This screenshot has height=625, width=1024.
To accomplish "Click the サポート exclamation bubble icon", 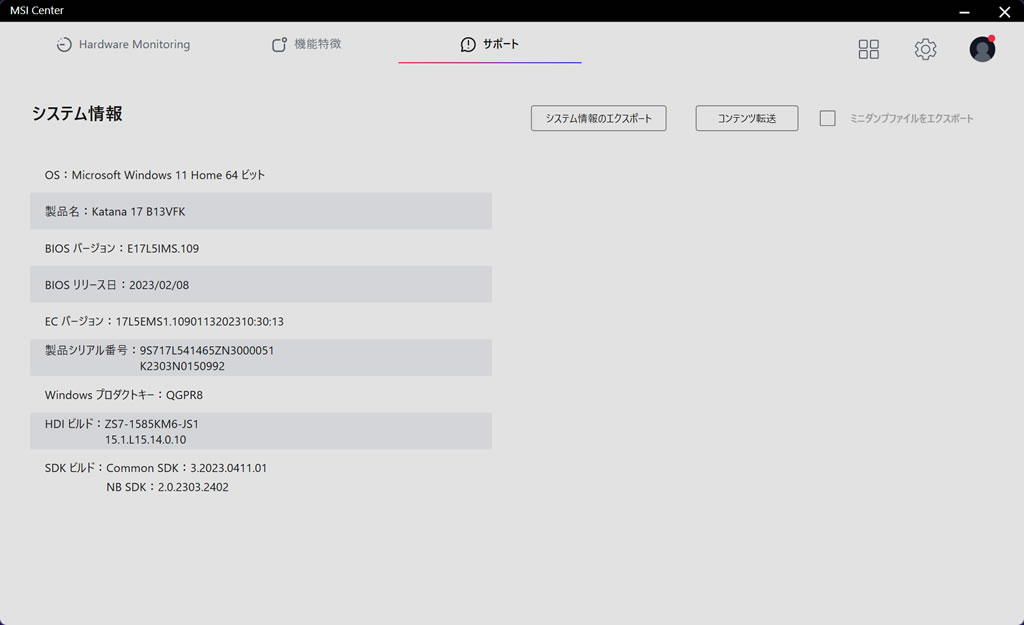I will 468,44.
